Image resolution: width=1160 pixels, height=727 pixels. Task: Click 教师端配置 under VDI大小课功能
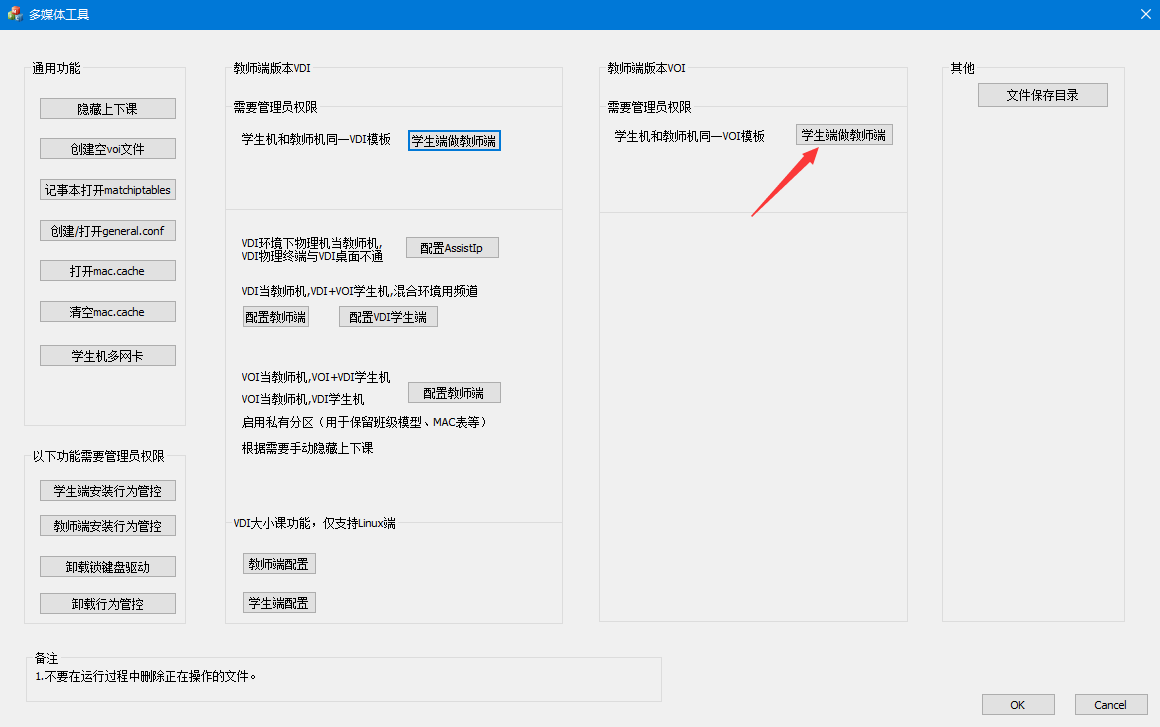[x=279, y=564]
